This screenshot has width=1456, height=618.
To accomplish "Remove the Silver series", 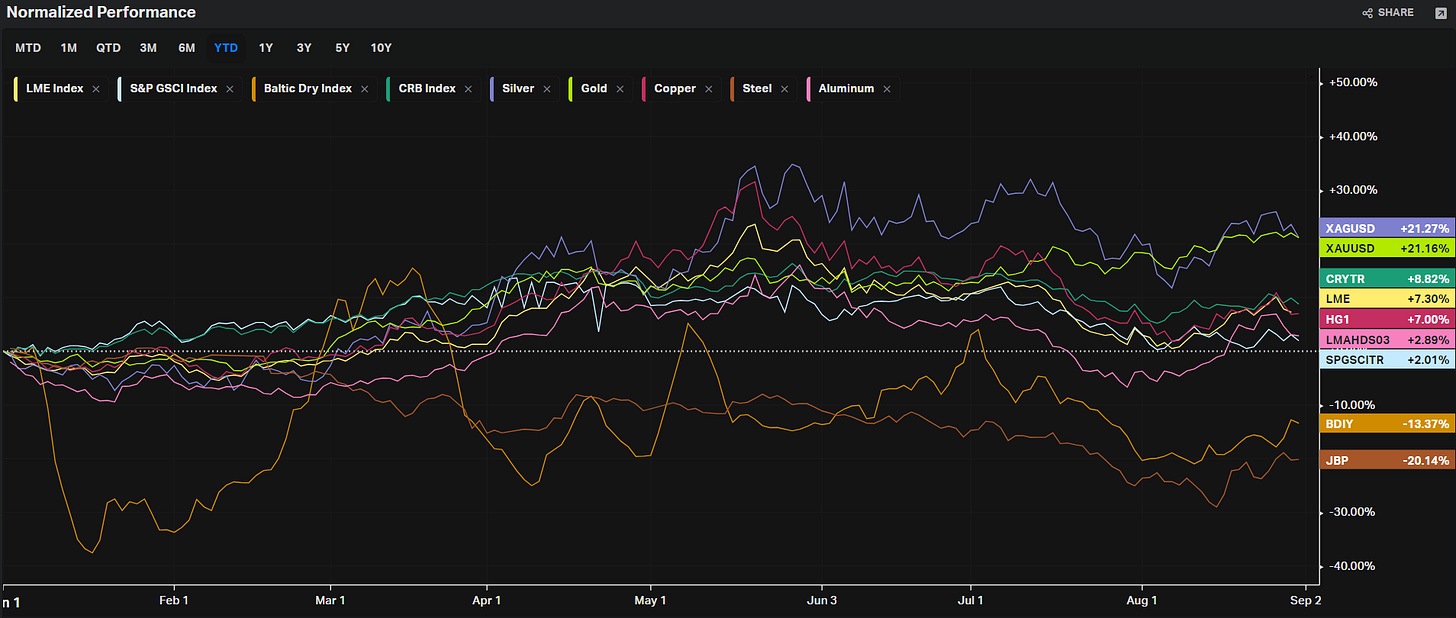I will (x=546, y=89).
